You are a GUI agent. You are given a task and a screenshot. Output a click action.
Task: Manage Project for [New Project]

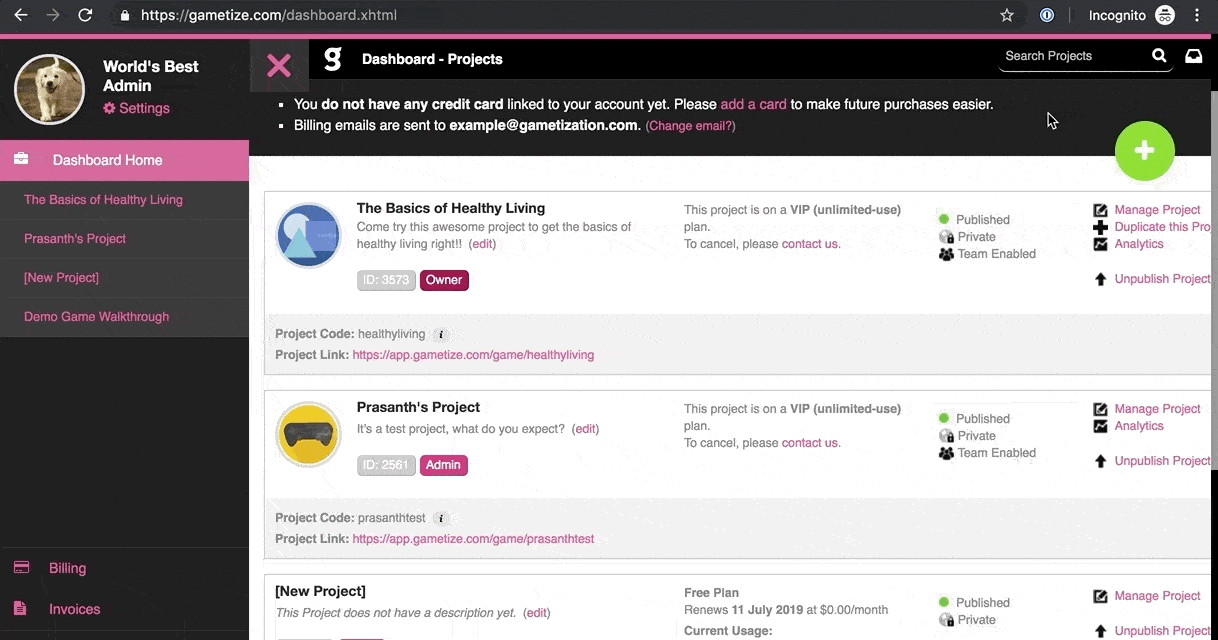[x=1157, y=596]
